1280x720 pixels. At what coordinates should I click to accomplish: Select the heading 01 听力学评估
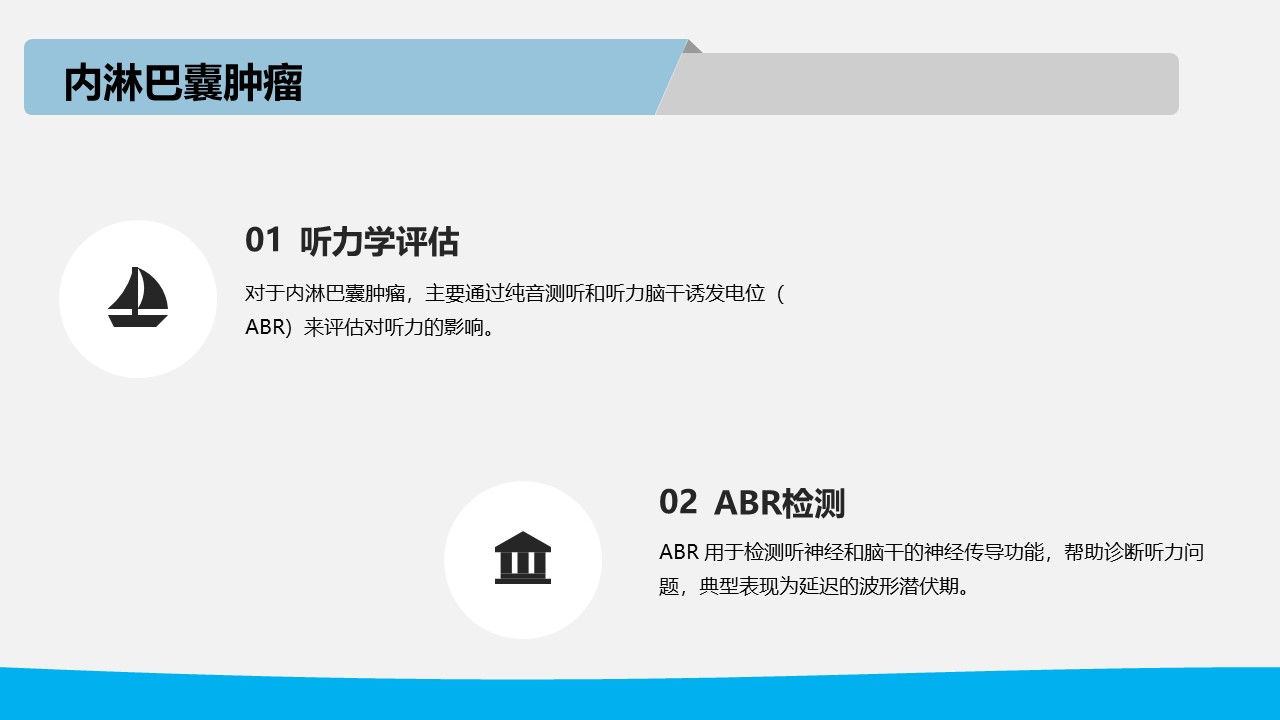click(352, 241)
